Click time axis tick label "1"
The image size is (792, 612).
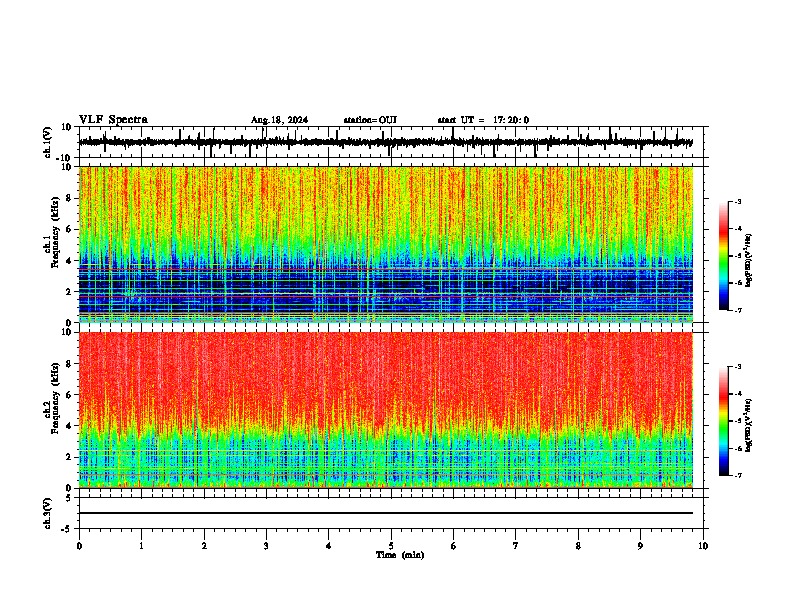pos(141,546)
